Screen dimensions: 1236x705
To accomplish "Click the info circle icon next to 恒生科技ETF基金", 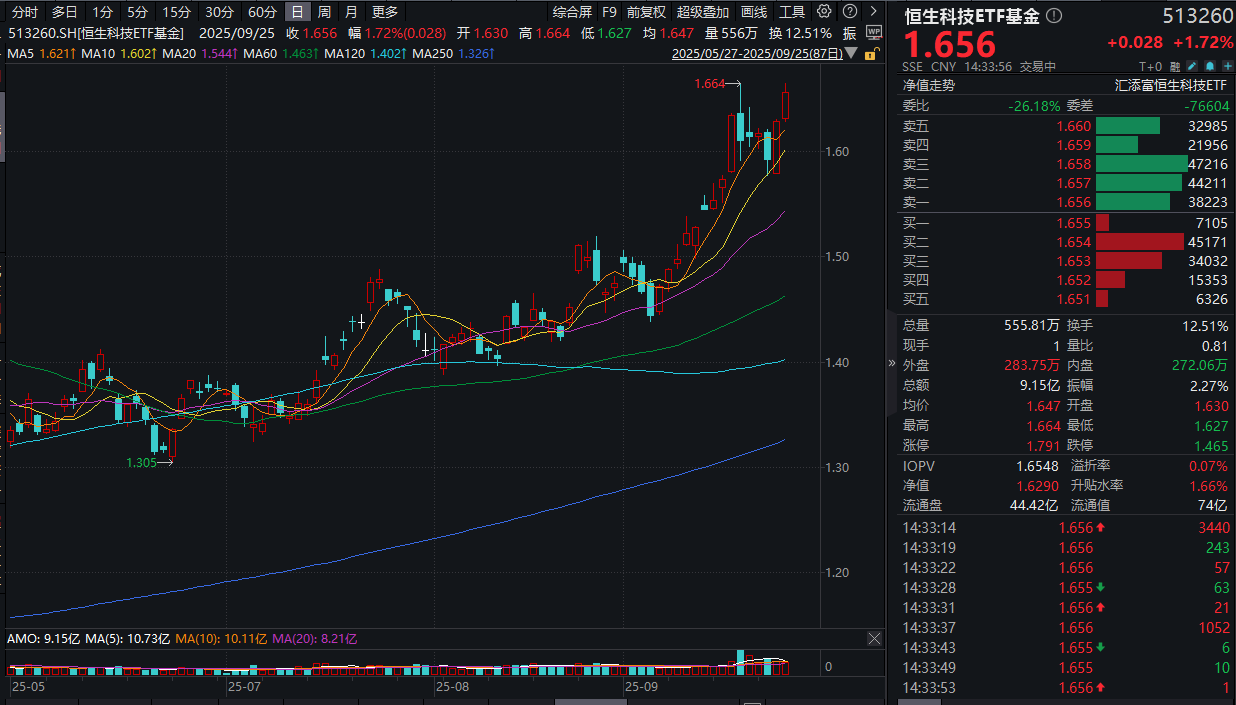I will tap(1053, 15).
